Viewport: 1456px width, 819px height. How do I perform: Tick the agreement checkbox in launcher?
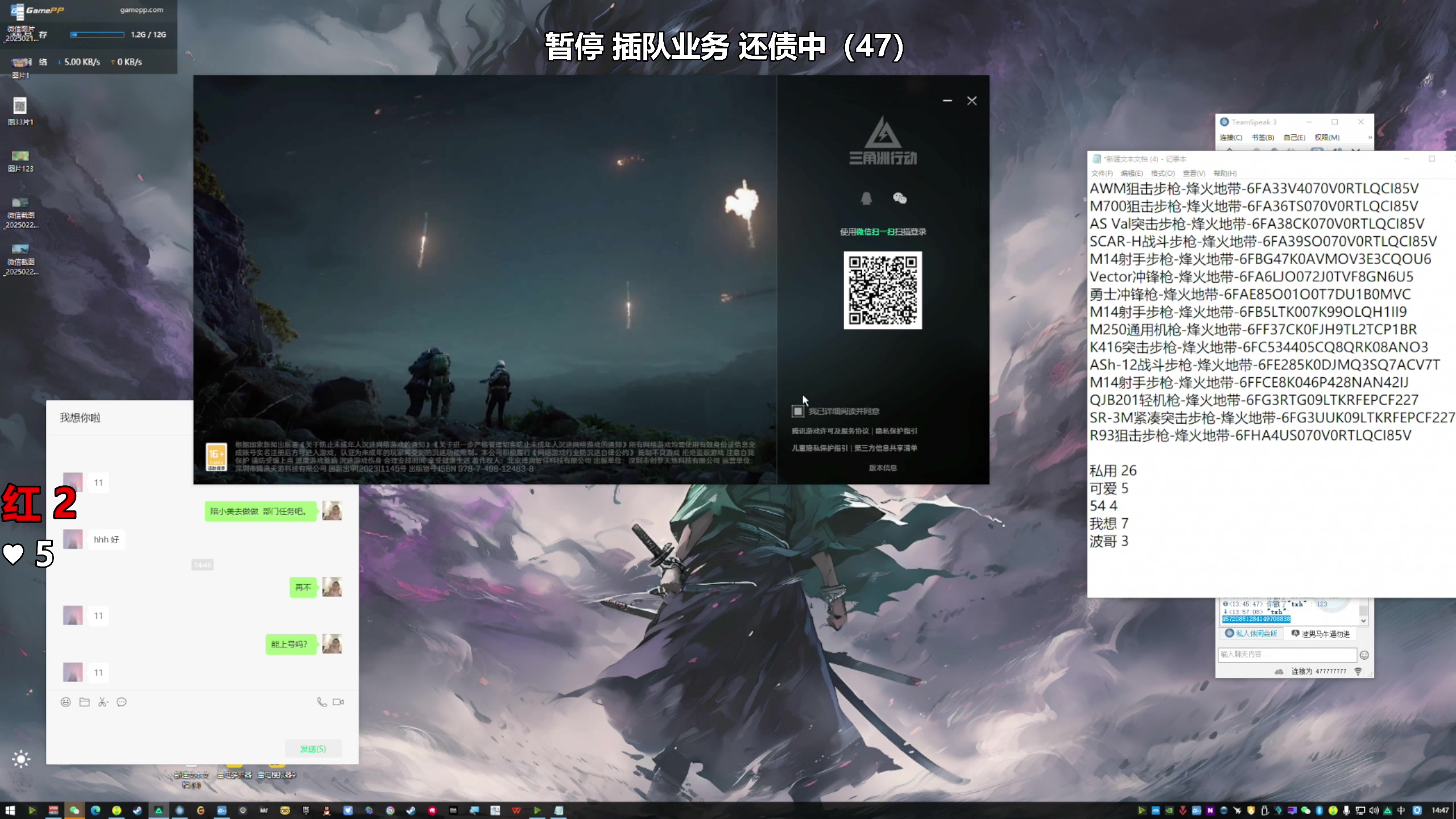tap(797, 411)
